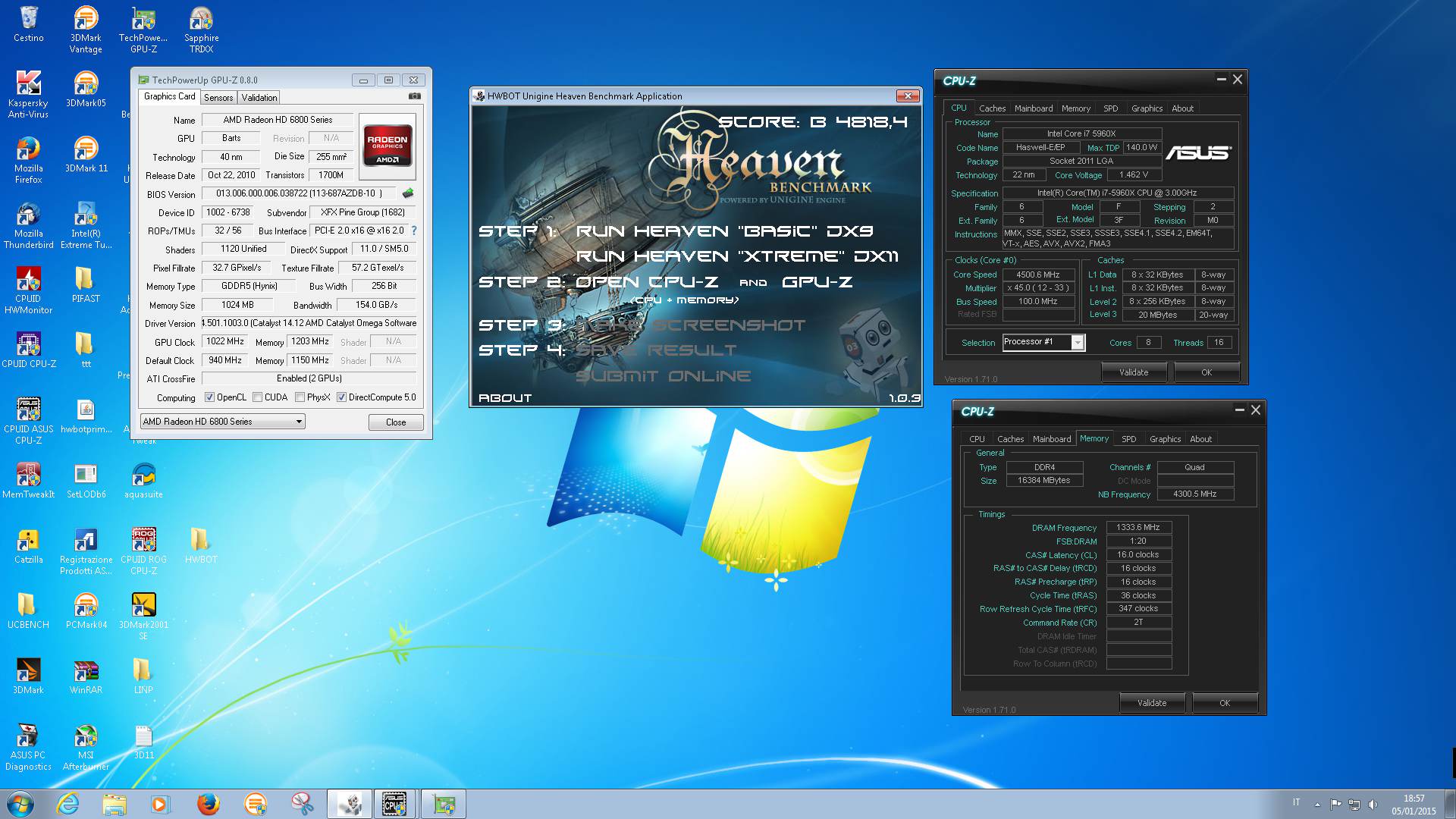Open SPD tab in bottom CPU-Z window
1456x819 pixels.
pos(1128,439)
